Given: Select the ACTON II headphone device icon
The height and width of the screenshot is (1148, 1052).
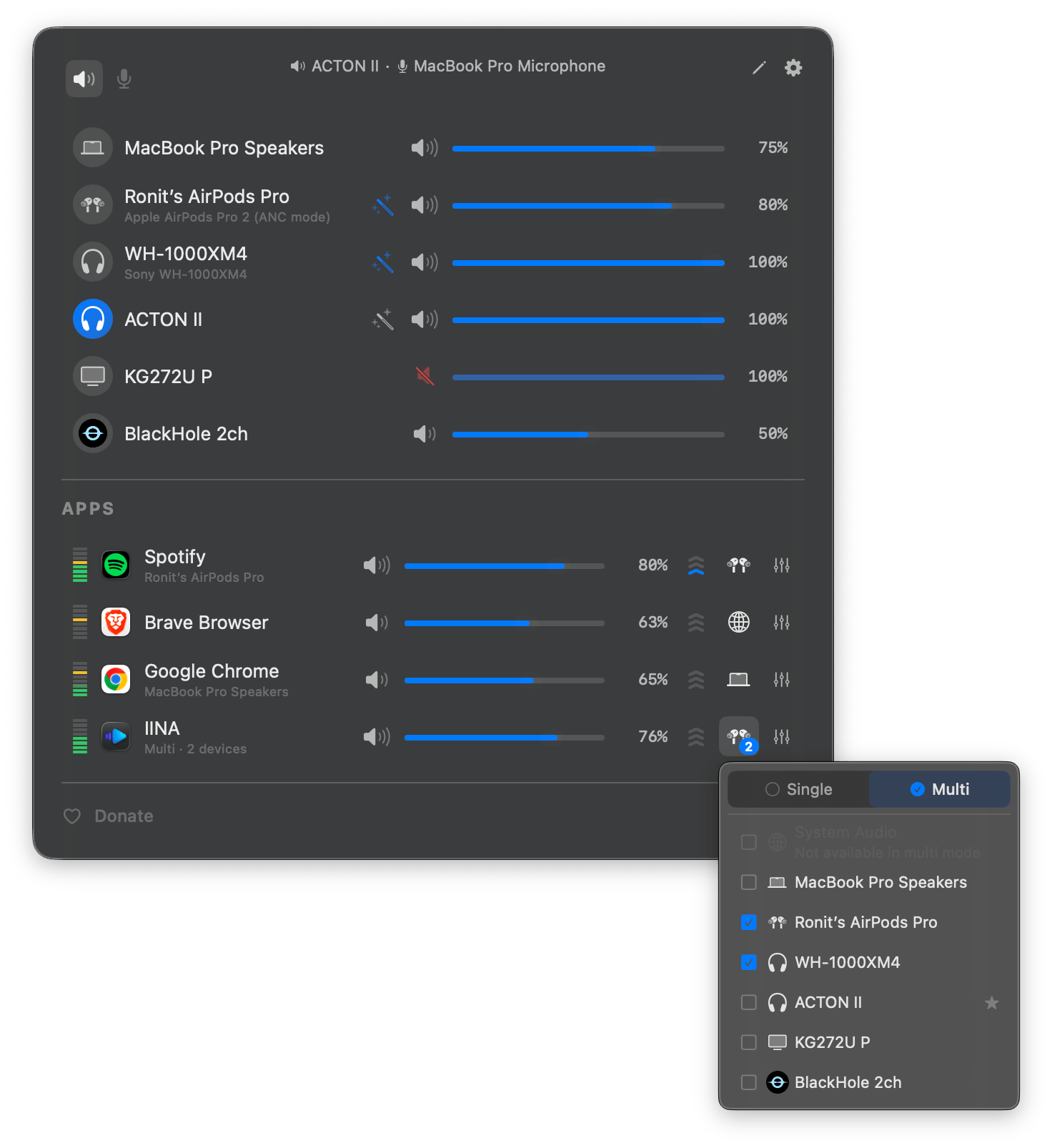Looking at the screenshot, I should 93,319.
